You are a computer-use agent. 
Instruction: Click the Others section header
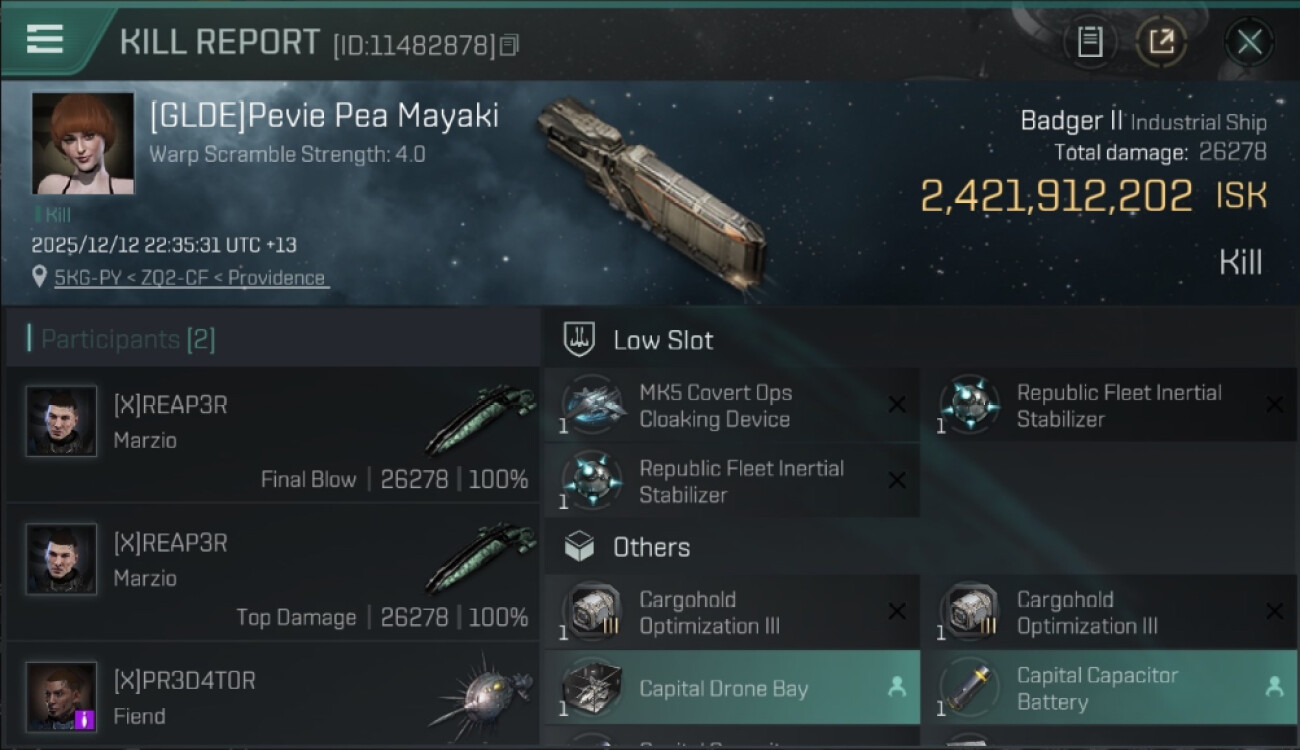(x=651, y=547)
